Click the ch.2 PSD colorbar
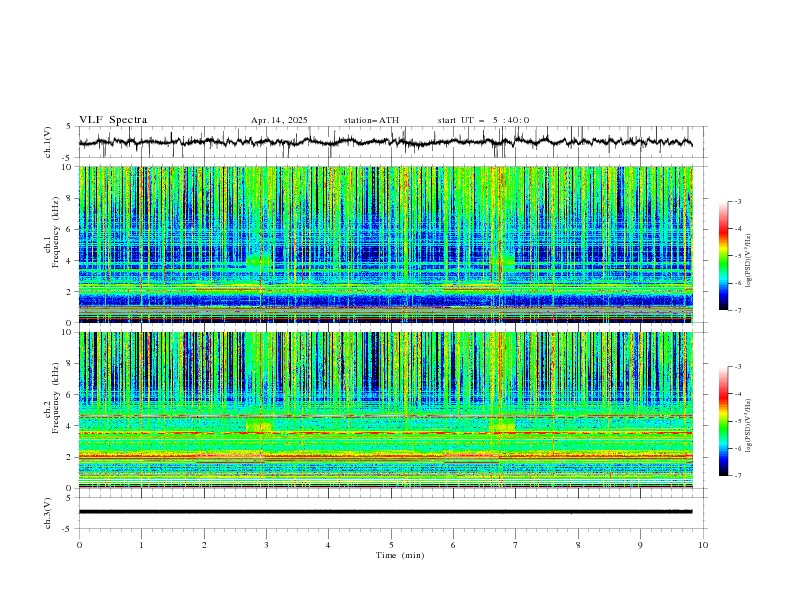792x612 pixels. point(723,421)
